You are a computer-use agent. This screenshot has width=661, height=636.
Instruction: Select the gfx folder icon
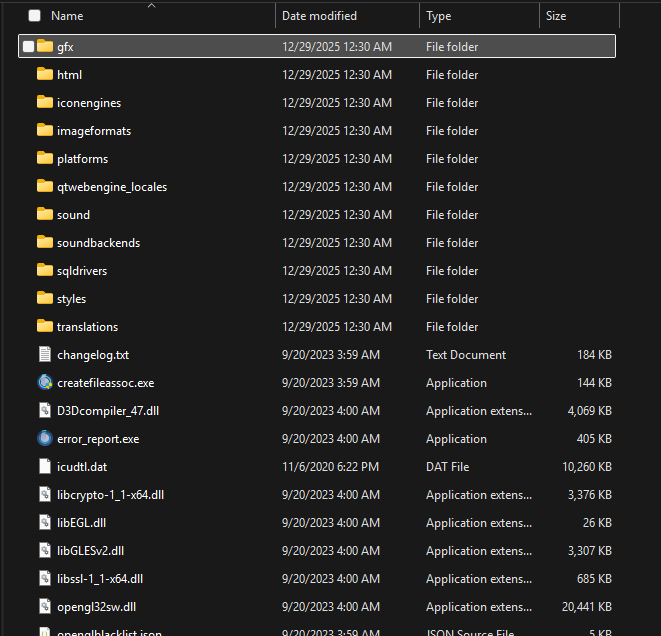coord(45,46)
